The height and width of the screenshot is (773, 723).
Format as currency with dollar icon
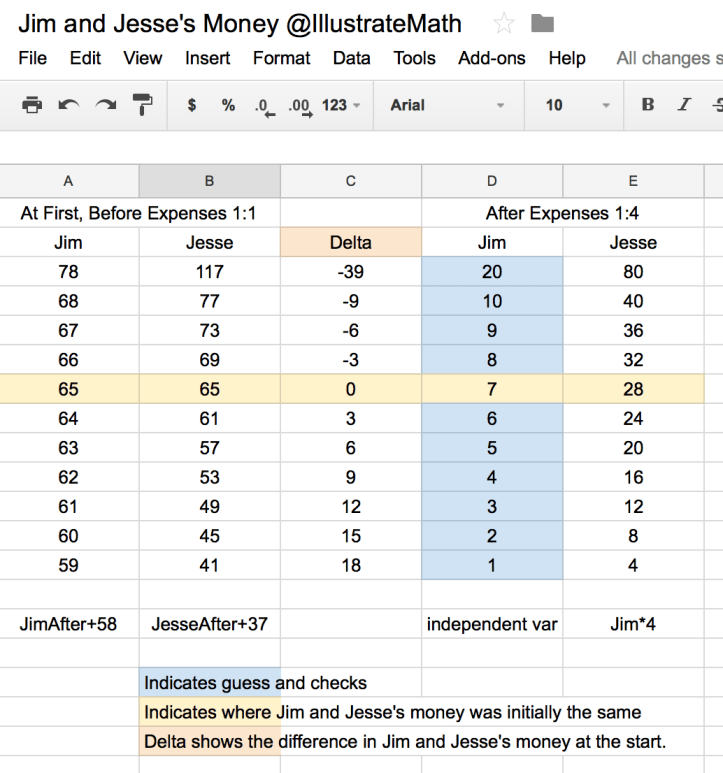[192, 105]
